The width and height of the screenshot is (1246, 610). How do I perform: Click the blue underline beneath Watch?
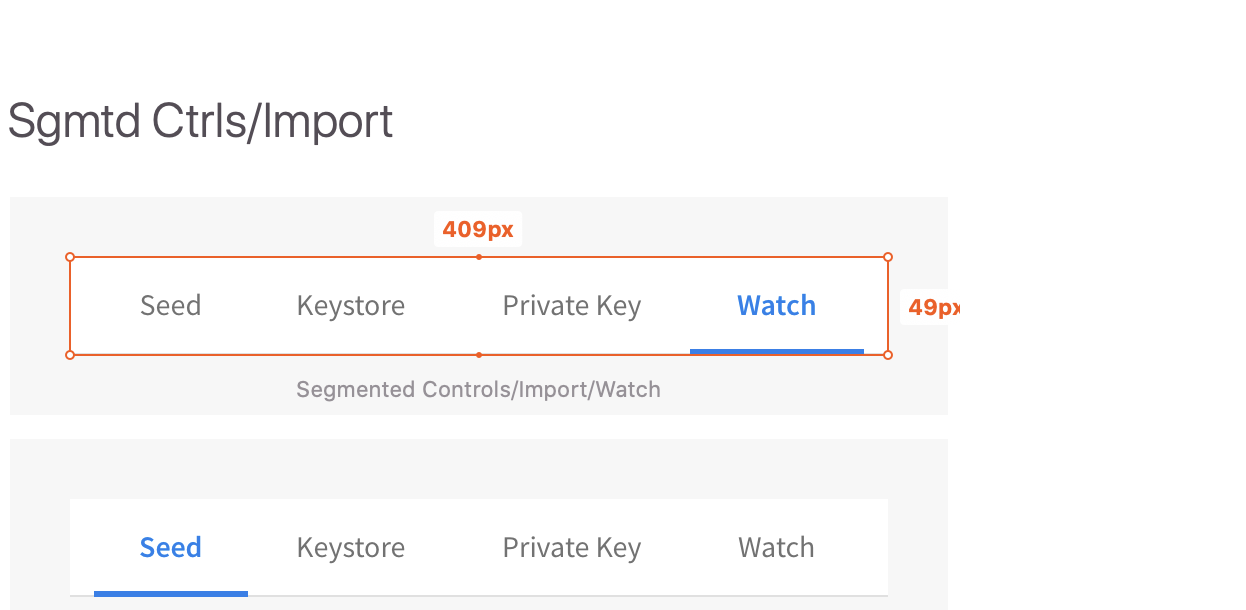pyautogui.click(x=776, y=350)
